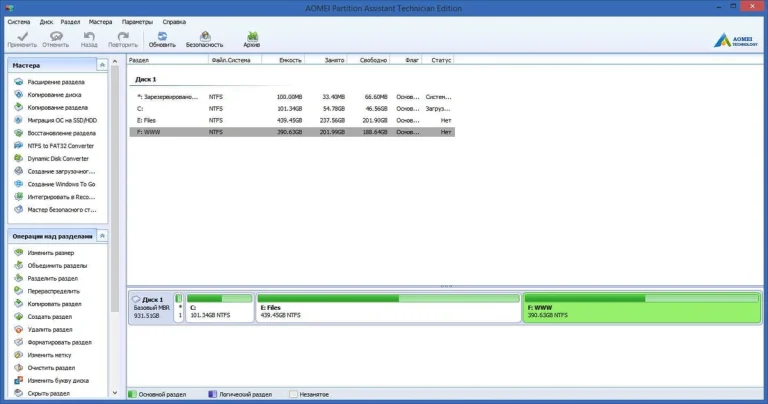Click the Применить (Apply) toolbar icon
The image size is (768, 404).
(x=22, y=40)
